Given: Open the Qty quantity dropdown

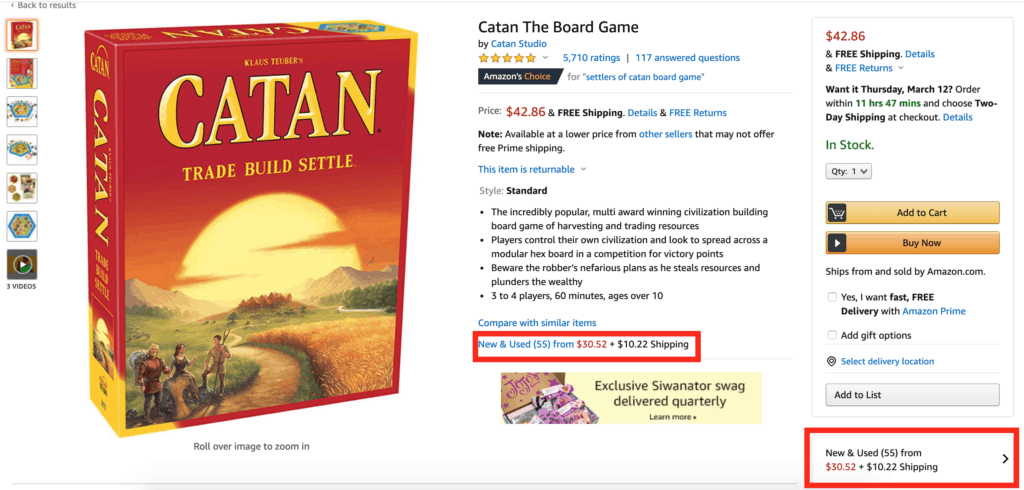Looking at the screenshot, I should point(849,171).
